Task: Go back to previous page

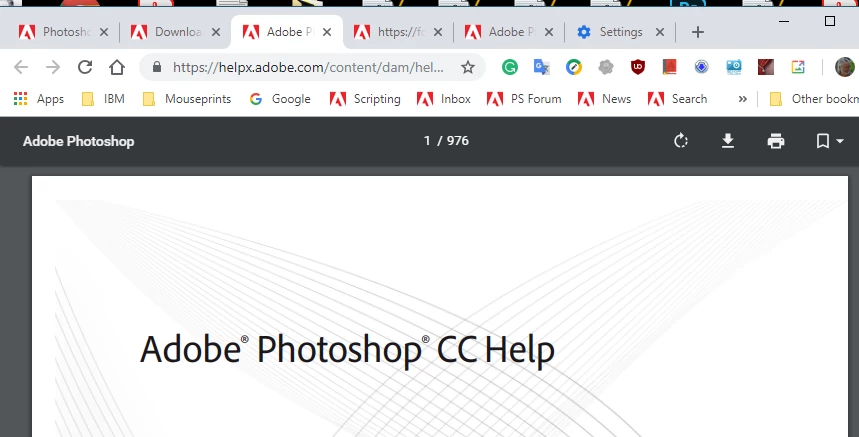Action: [x=21, y=67]
